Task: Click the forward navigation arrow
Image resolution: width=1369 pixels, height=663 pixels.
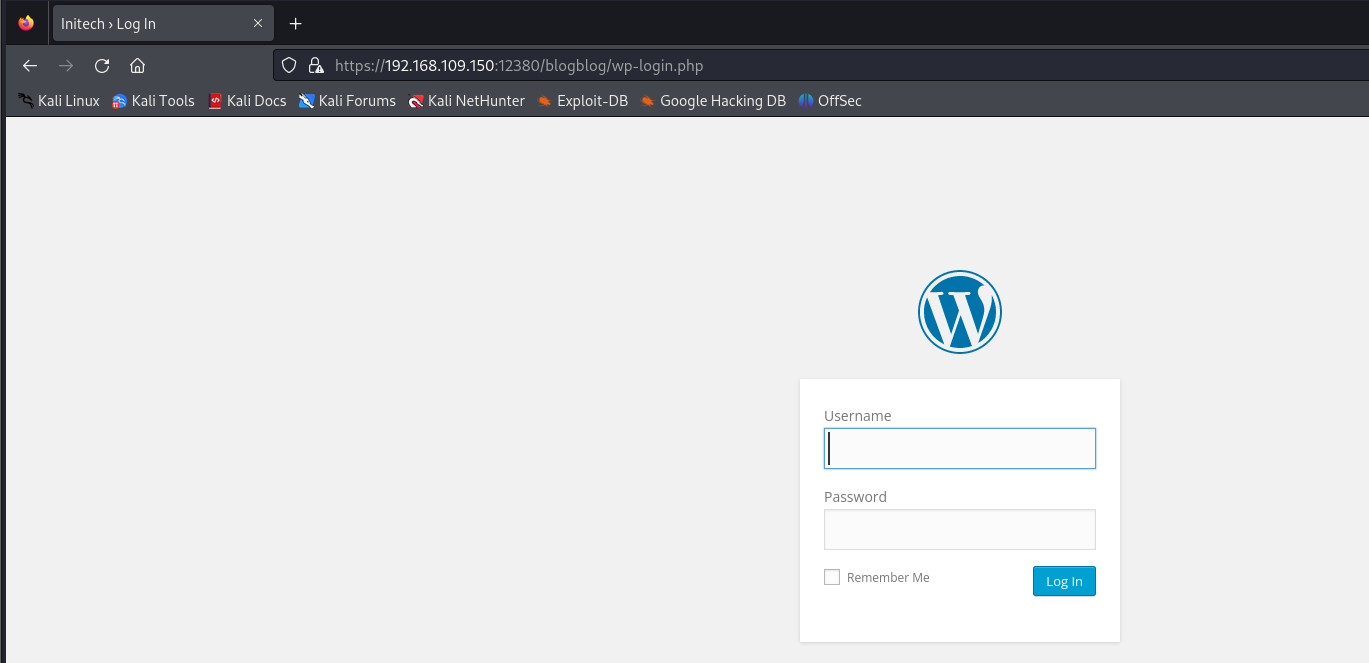Action: point(66,66)
